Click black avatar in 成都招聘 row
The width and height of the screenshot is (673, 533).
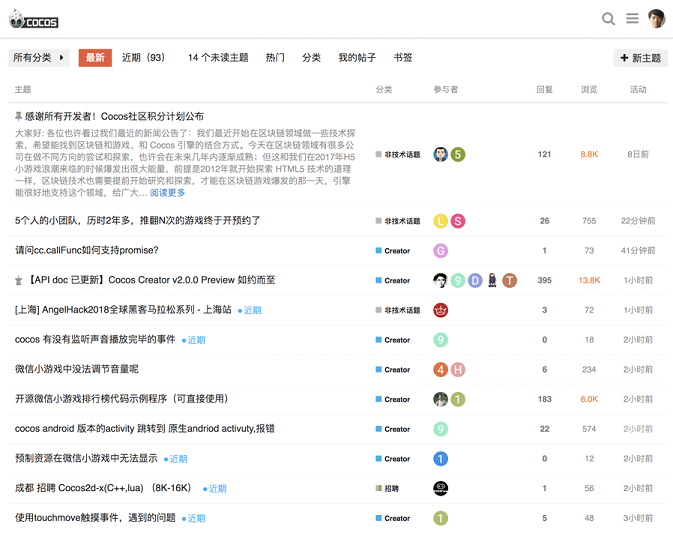440,488
